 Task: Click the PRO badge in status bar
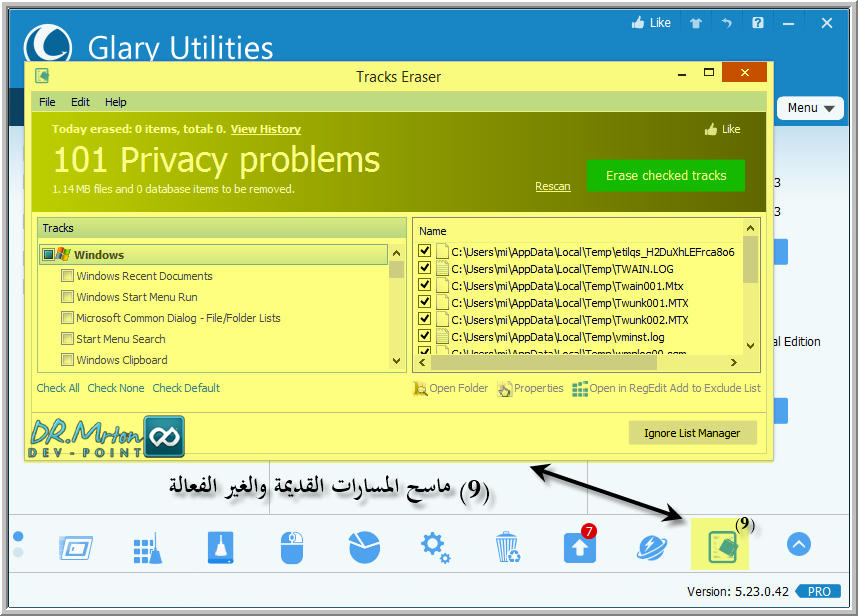[819, 591]
